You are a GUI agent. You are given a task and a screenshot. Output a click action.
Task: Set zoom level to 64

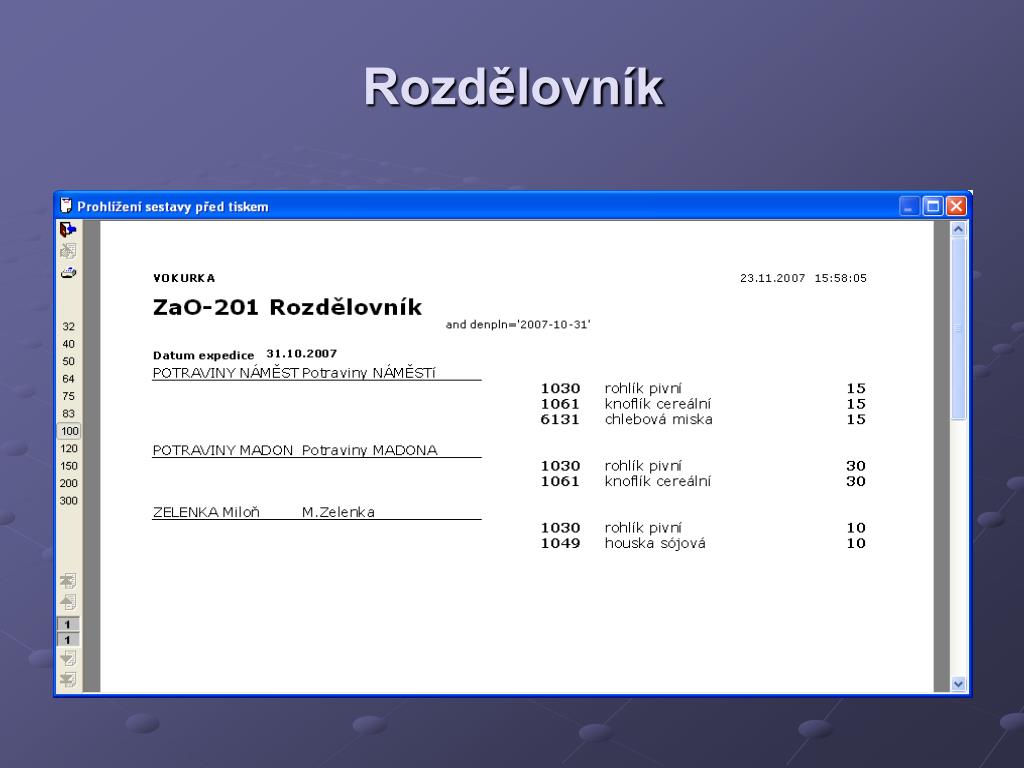69,379
